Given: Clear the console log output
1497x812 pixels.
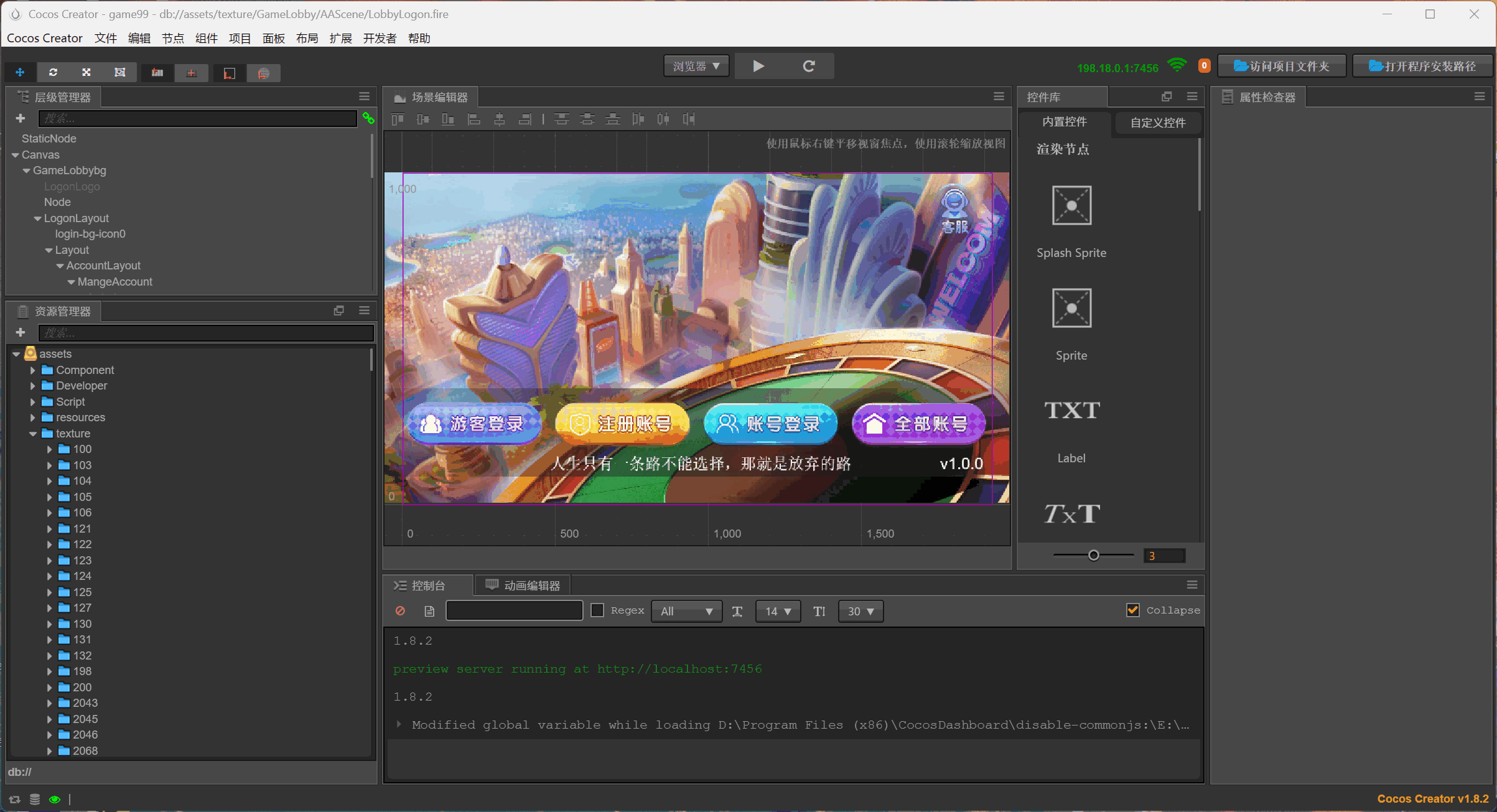Looking at the screenshot, I should (400, 611).
